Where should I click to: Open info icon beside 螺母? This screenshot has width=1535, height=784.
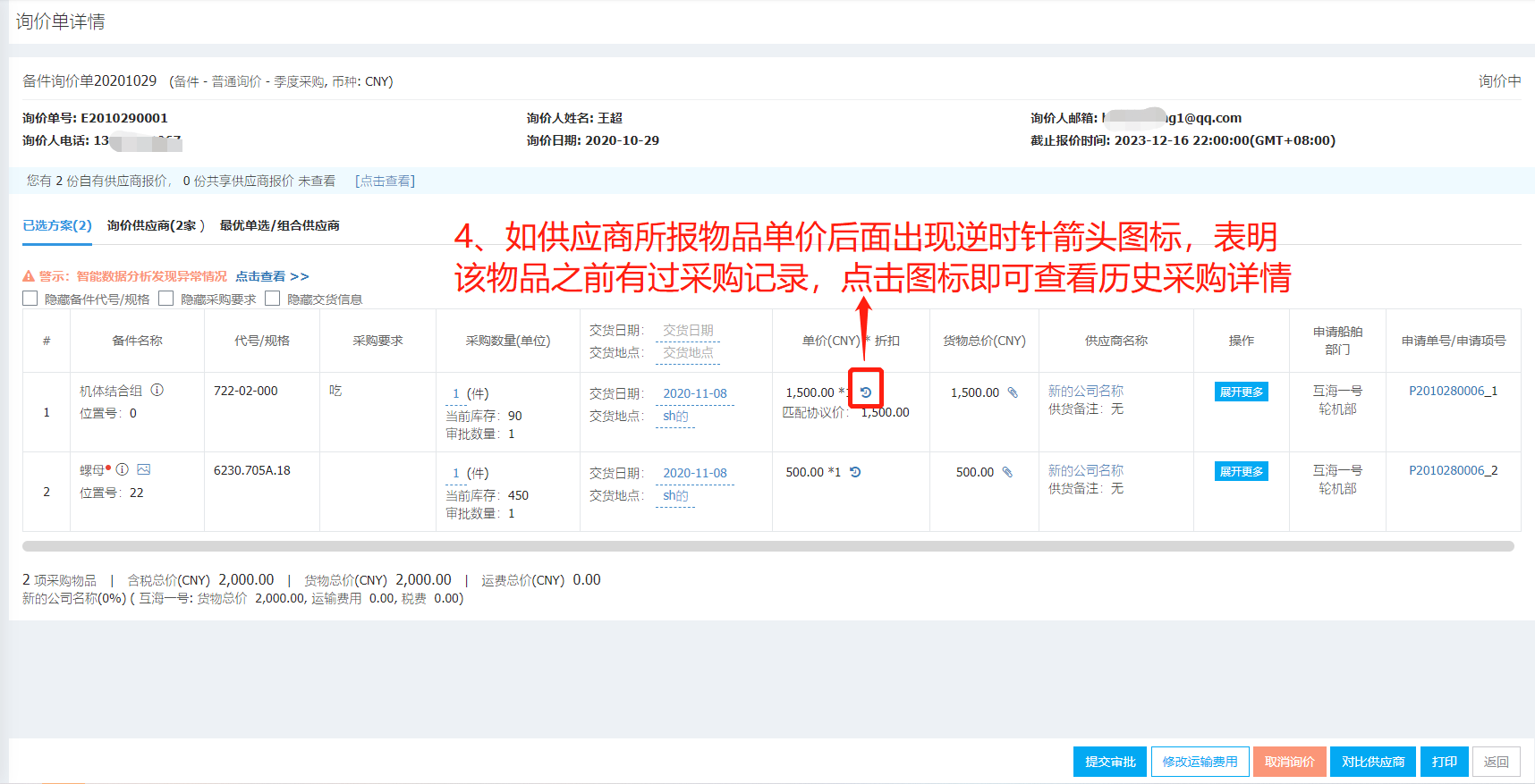click(123, 469)
